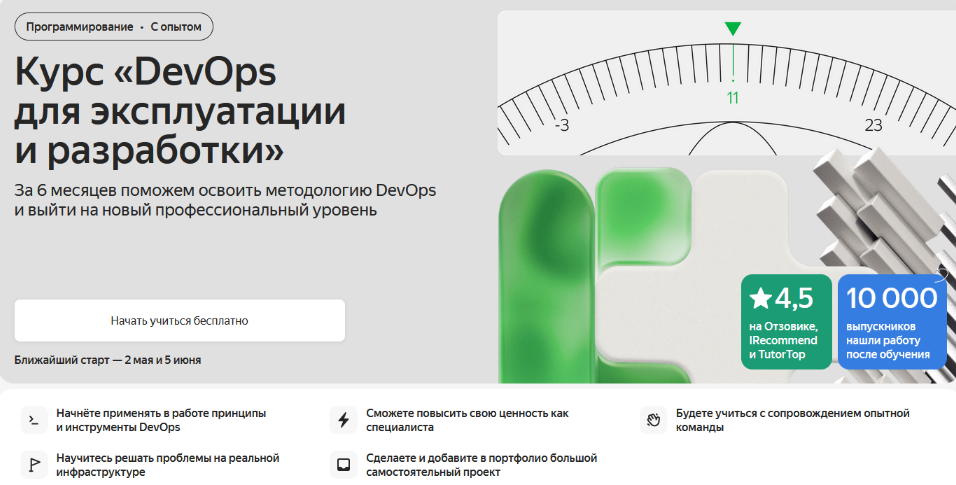Click the green number 11 on the dial
This screenshot has width=956, height=485.
(x=733, y=98)
